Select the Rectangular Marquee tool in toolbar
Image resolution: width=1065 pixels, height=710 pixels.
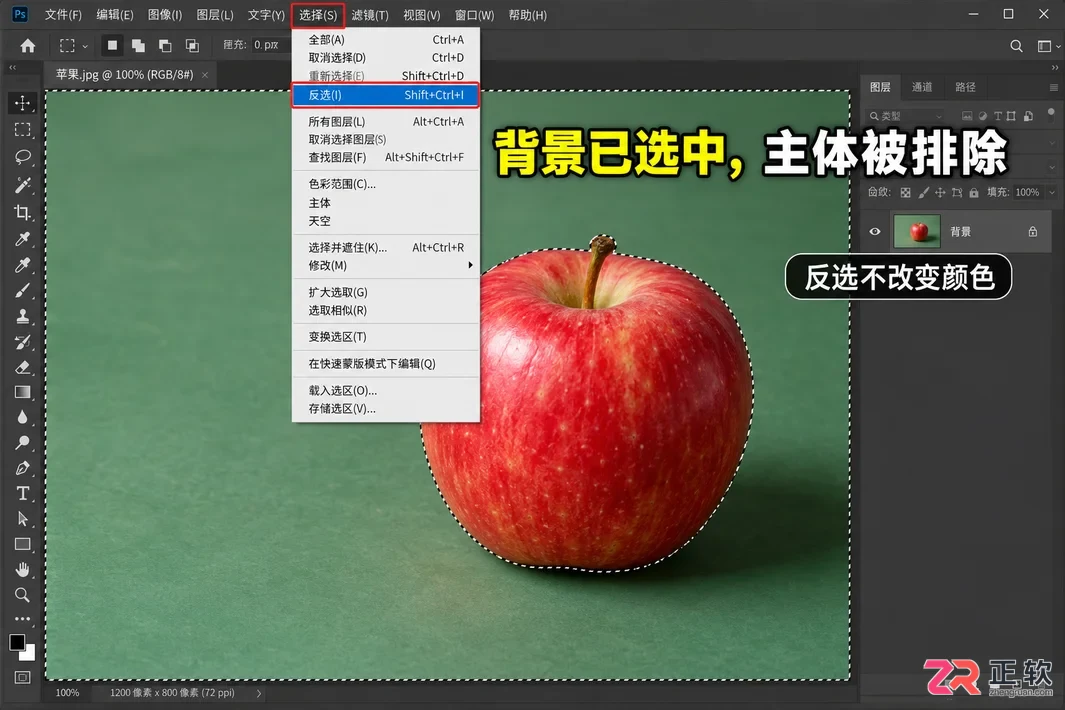pos(22,130)
